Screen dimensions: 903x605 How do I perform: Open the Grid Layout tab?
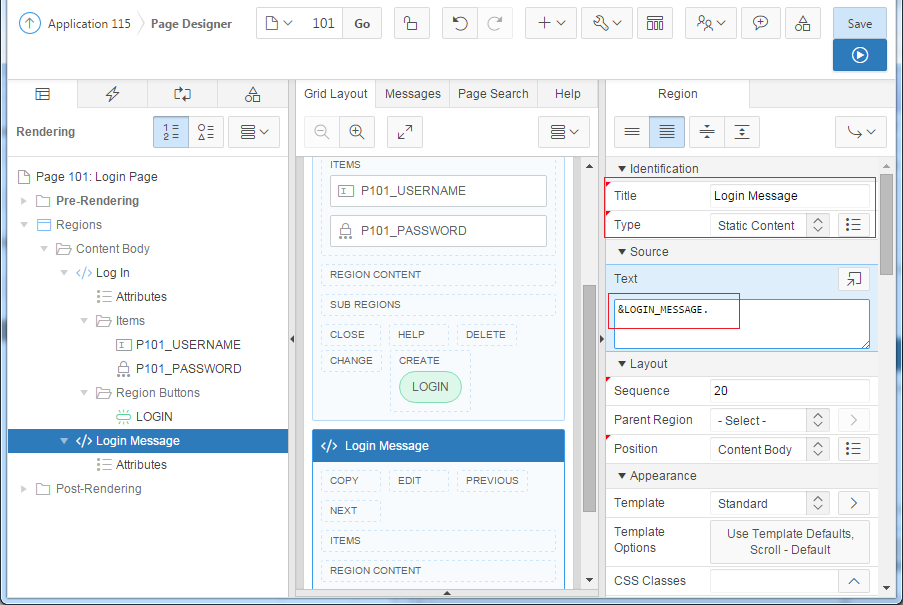335,94
